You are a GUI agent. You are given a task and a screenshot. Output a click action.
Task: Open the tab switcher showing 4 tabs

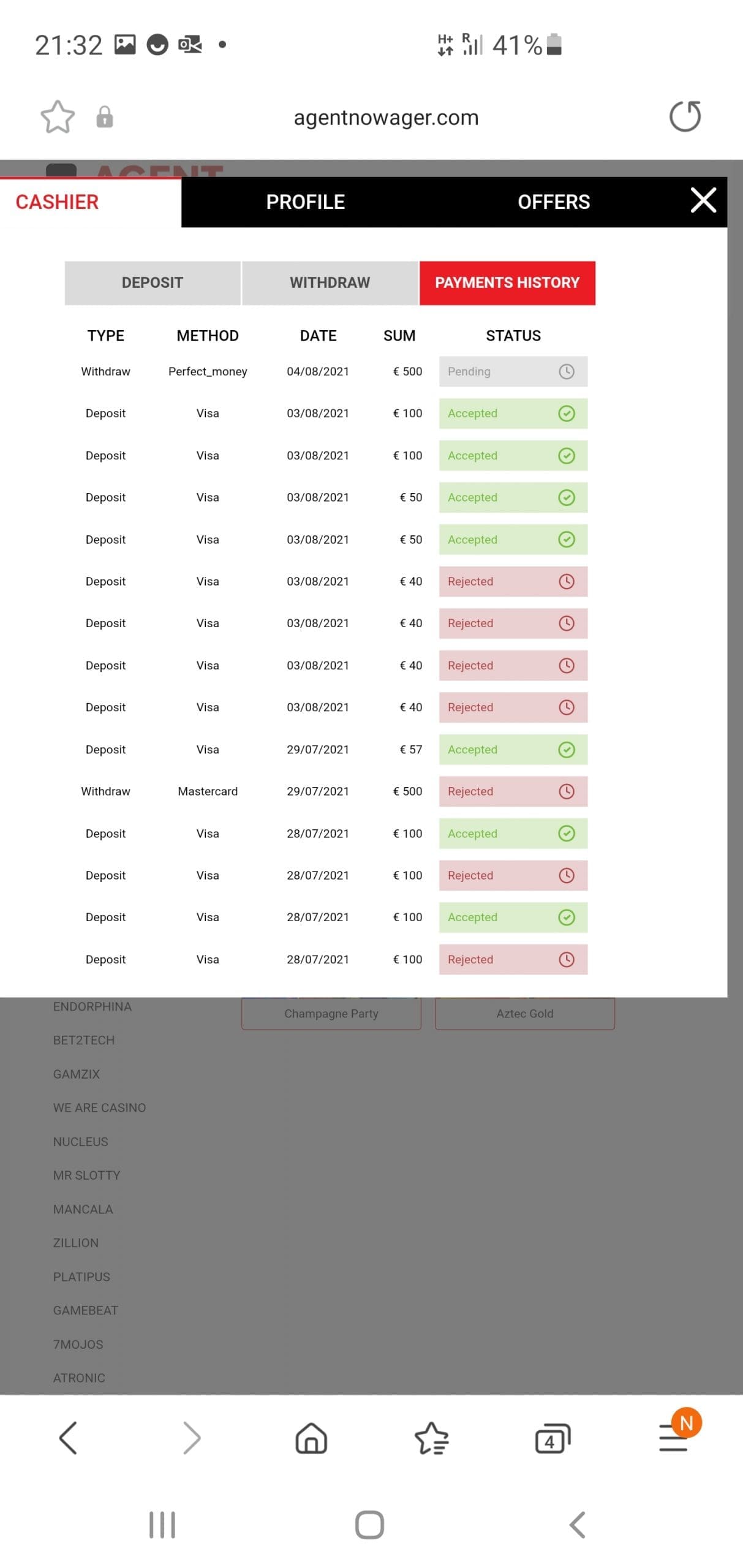[x=553, y=1438]
